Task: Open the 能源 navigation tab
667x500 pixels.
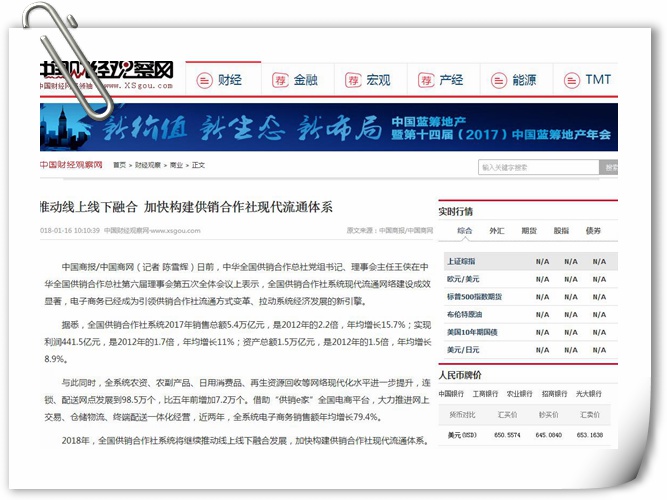Action: pyautogui.click(x=516, y=79)
